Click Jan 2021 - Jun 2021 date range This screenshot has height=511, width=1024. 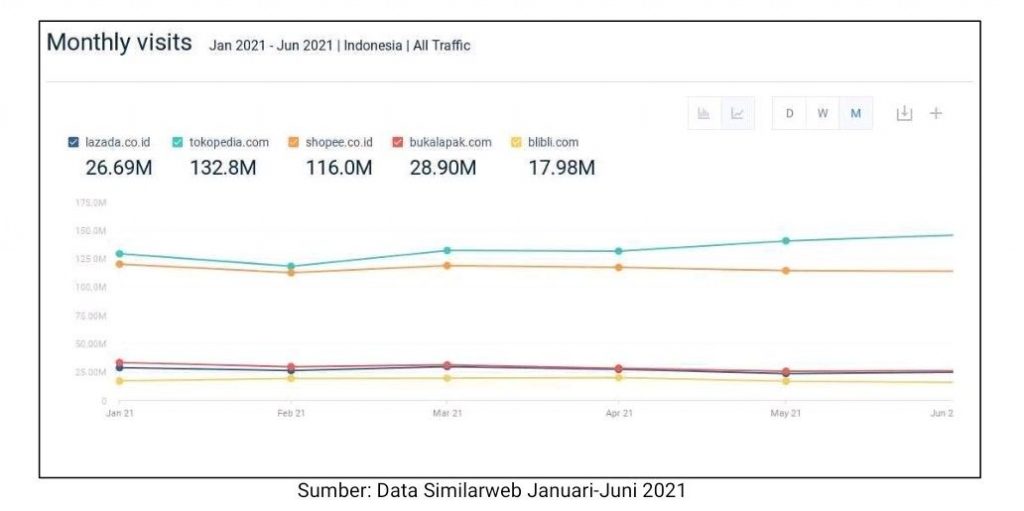271,46
